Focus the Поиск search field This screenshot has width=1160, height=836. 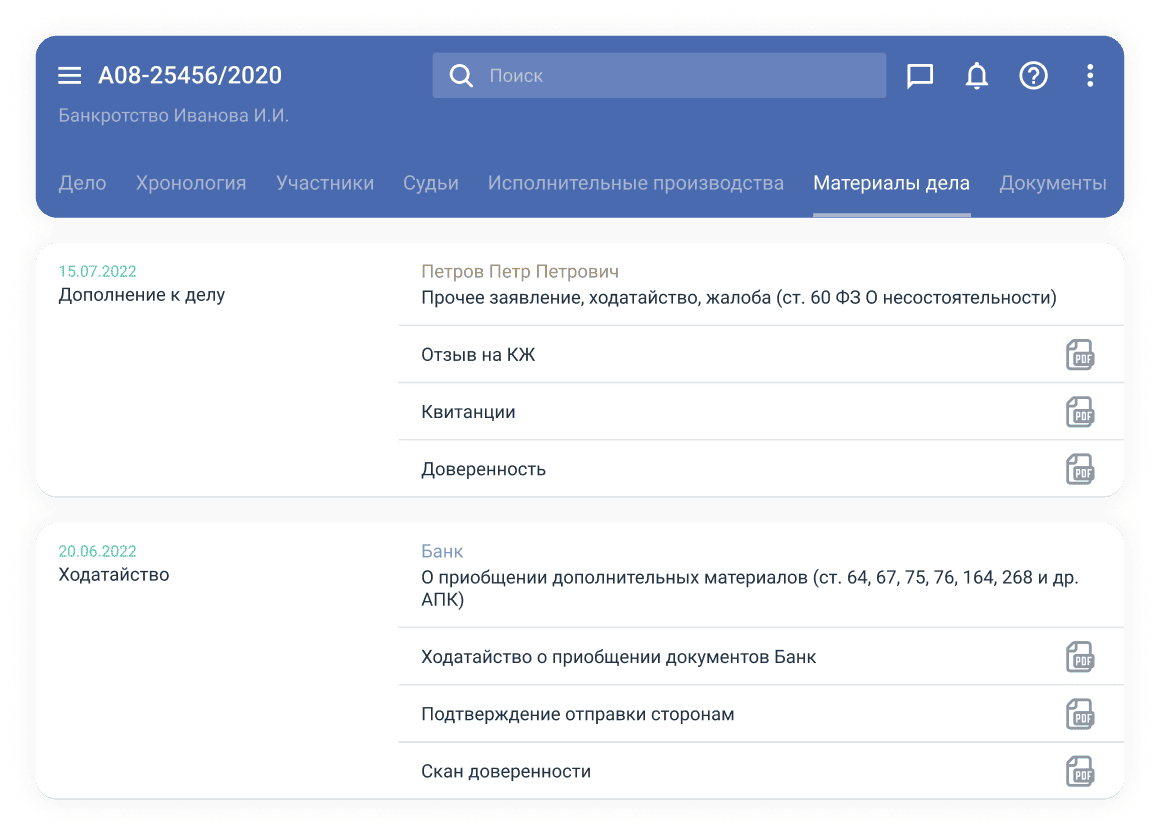point(659,75)
